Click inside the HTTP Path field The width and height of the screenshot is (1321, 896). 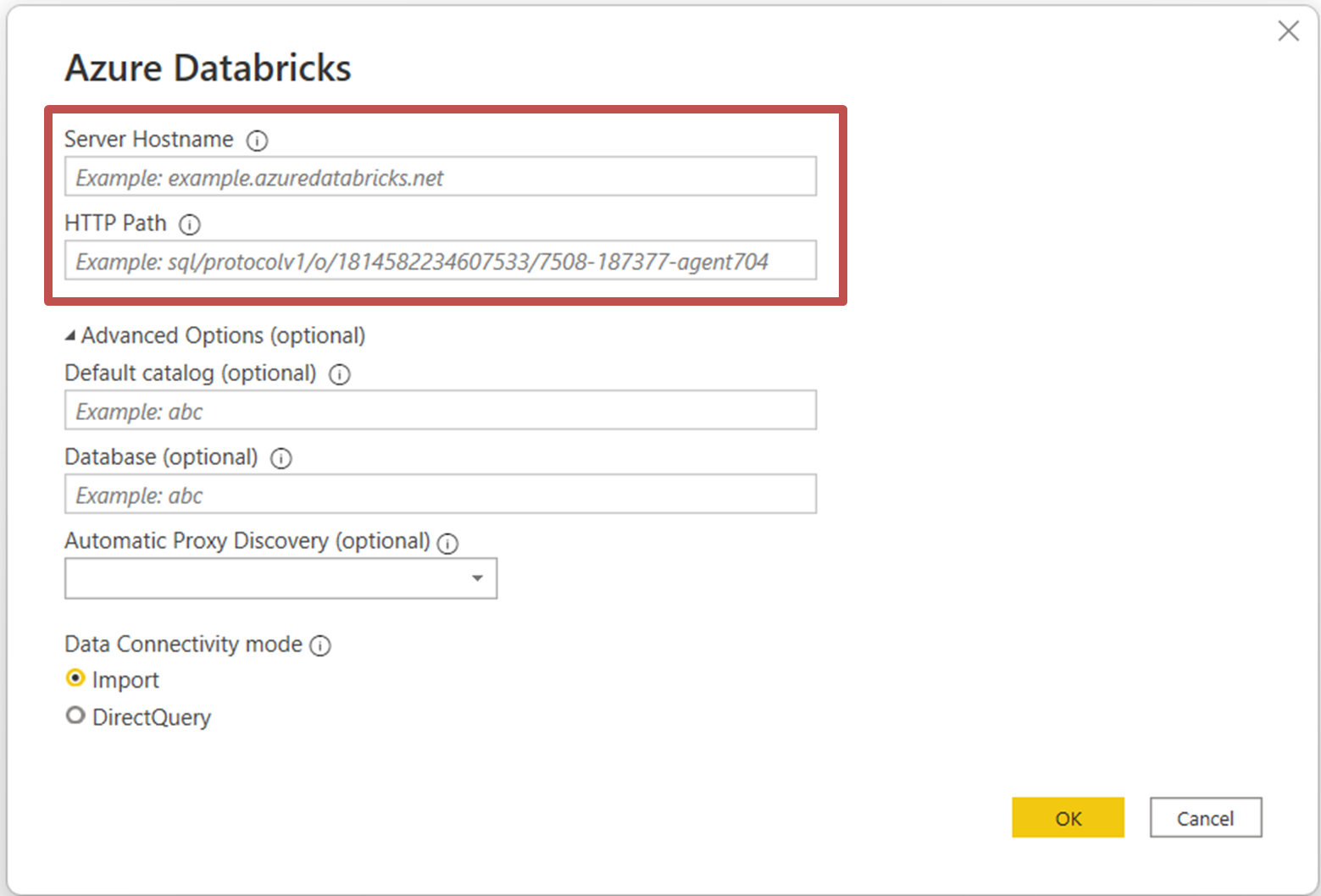click(x=440, y=260)
